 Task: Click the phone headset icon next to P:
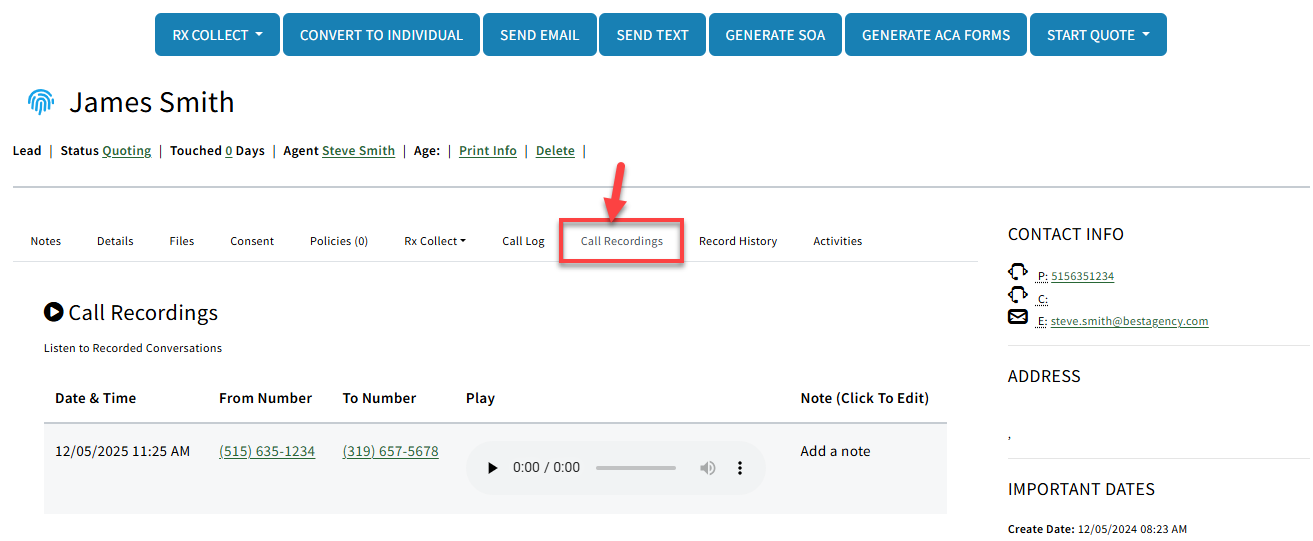click(x=1018, y=272)
